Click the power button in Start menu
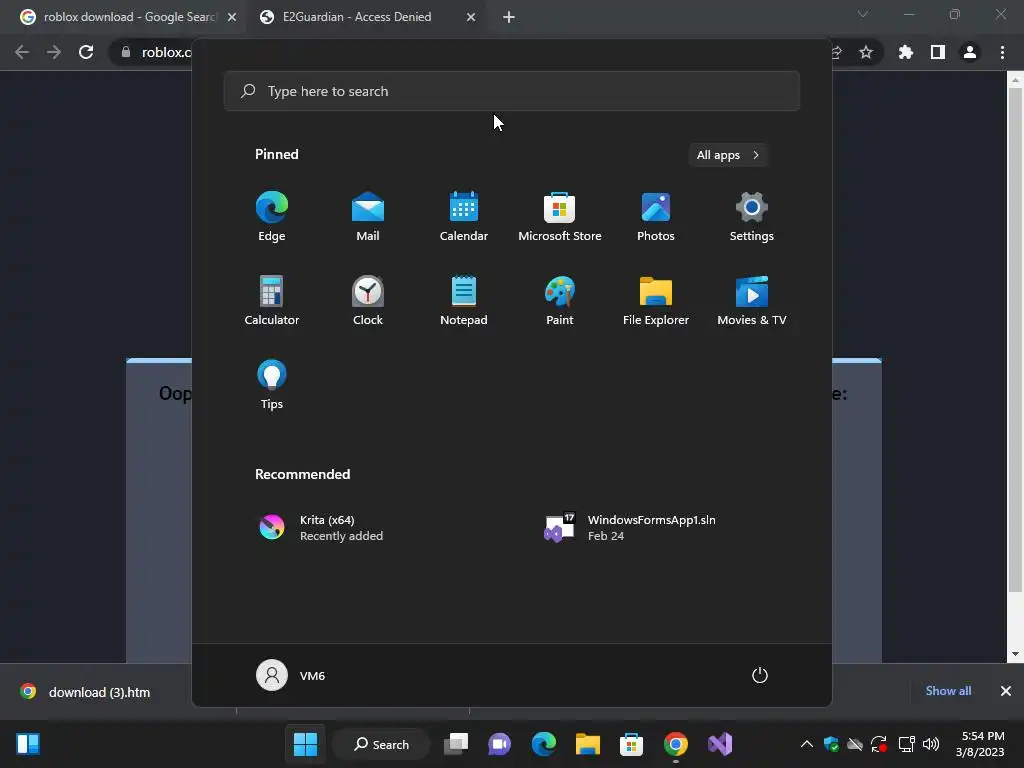This screenshot has width=1024, height=768. (x=760, y=675)
